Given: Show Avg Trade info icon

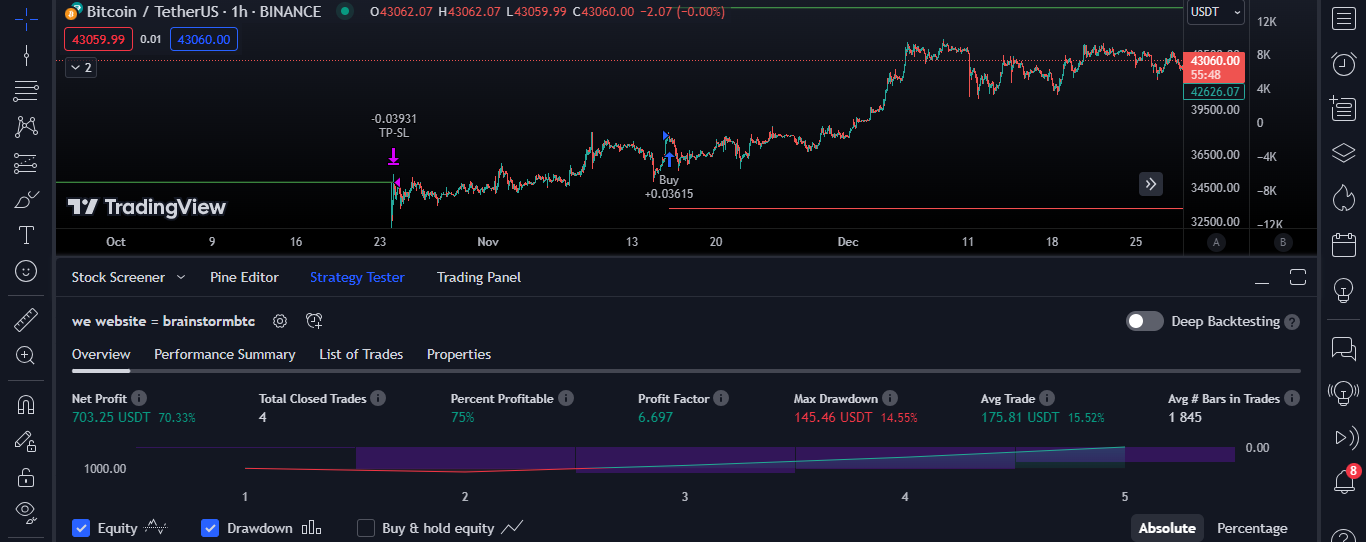Looking at the screenshot, I should tap(1048, 398).
